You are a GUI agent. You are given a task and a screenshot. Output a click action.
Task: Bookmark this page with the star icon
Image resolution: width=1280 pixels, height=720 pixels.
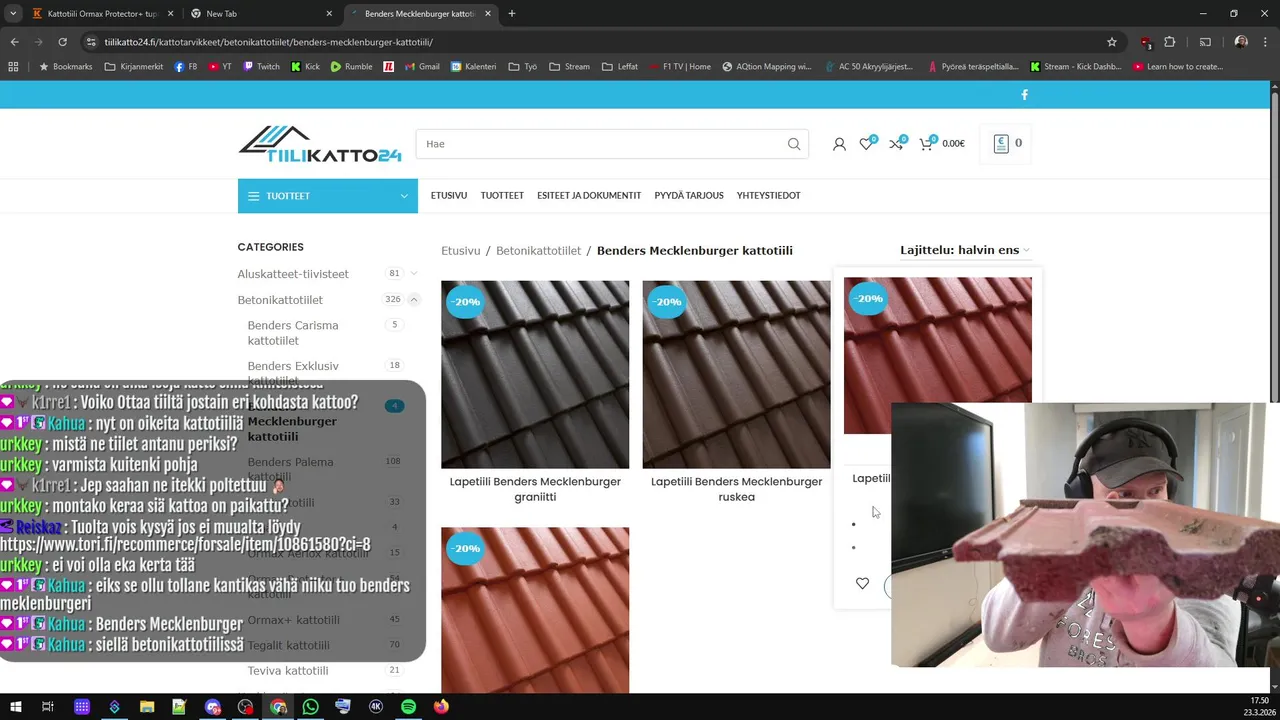(1112, 42)
